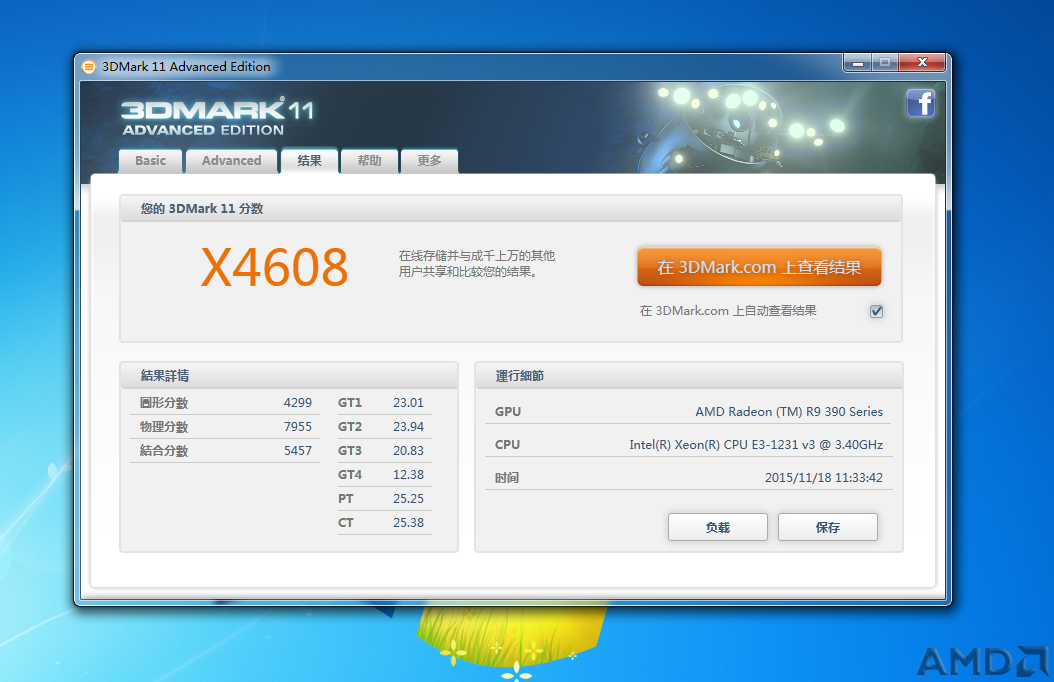The image size is (1054, 682).
Task: Click the GT1 value 23.01
Action: pos(408,402)
